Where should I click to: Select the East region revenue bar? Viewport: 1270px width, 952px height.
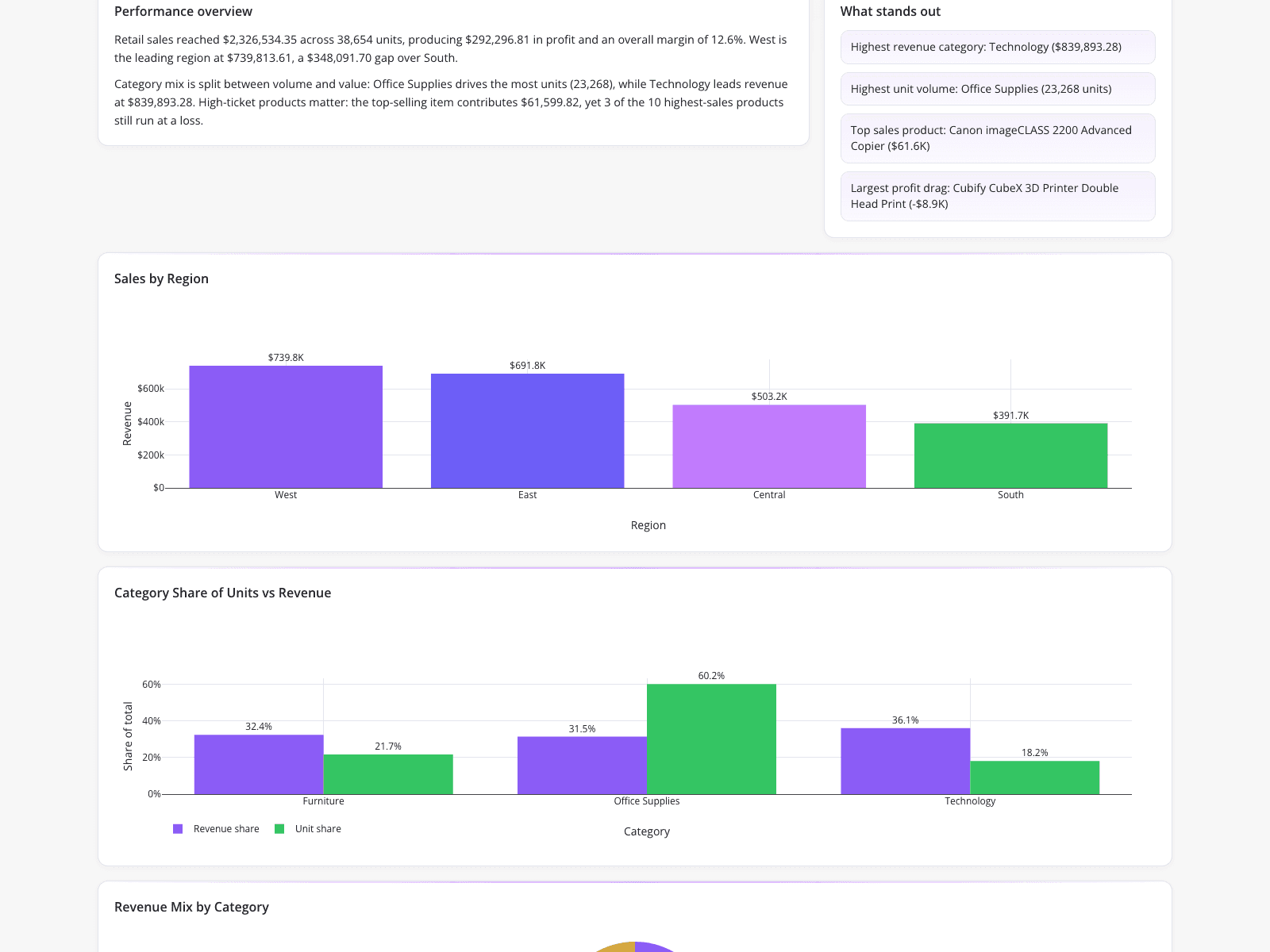[528, 431]
